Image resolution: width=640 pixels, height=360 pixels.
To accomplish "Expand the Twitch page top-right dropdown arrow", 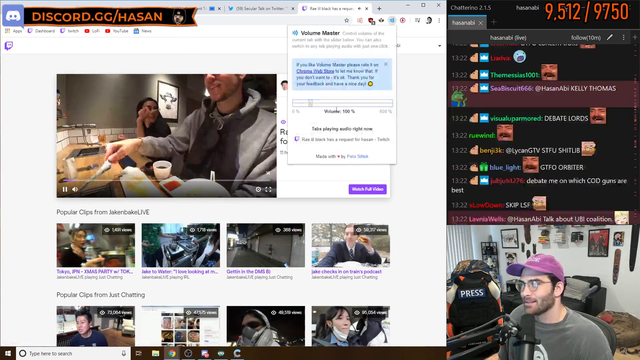I will [440, 46].
